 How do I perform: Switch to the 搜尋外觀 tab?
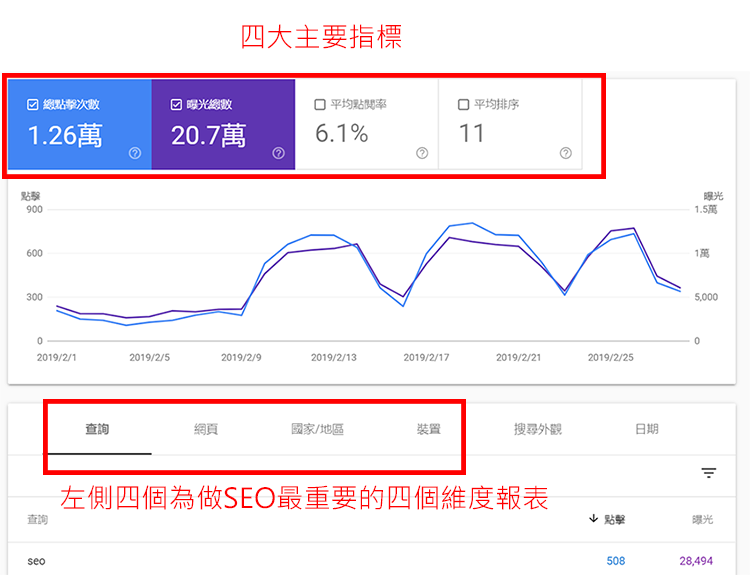pyautogui.click(x=538, y=429)
